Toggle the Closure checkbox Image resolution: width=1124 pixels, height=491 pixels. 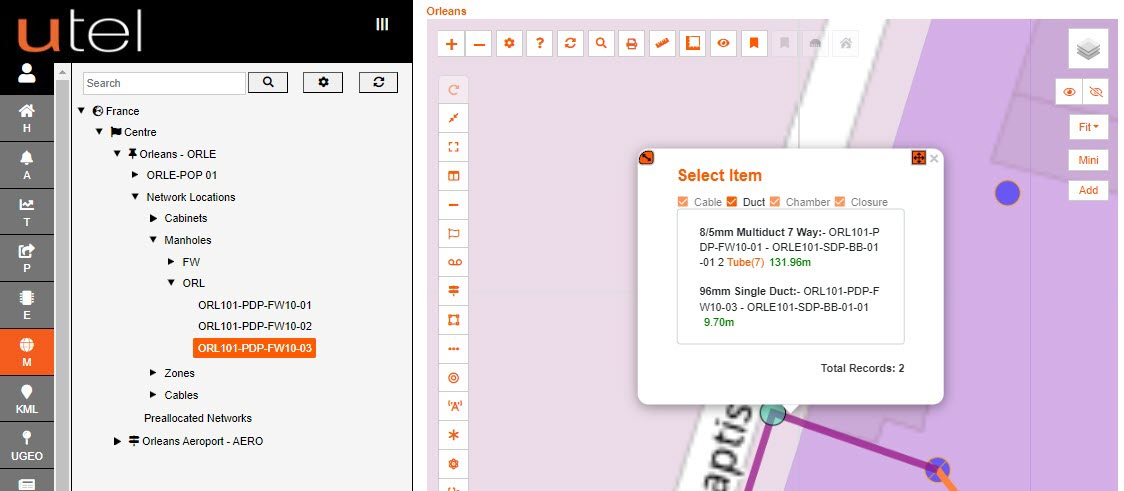pos(840,202)
